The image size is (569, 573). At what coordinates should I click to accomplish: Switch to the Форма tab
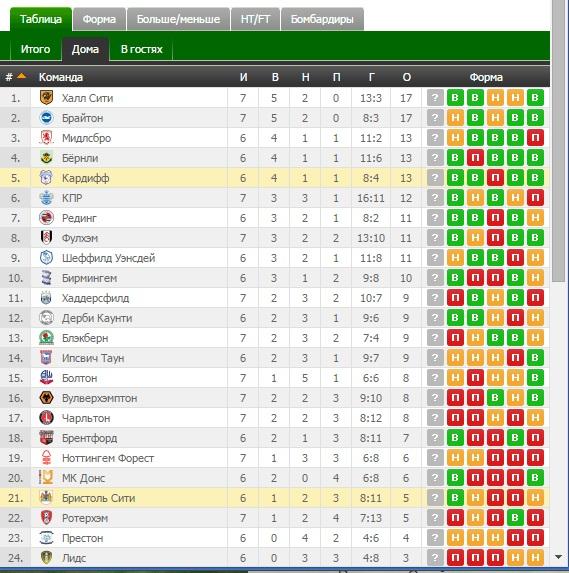pyautogui.click(x=99, y=19)
